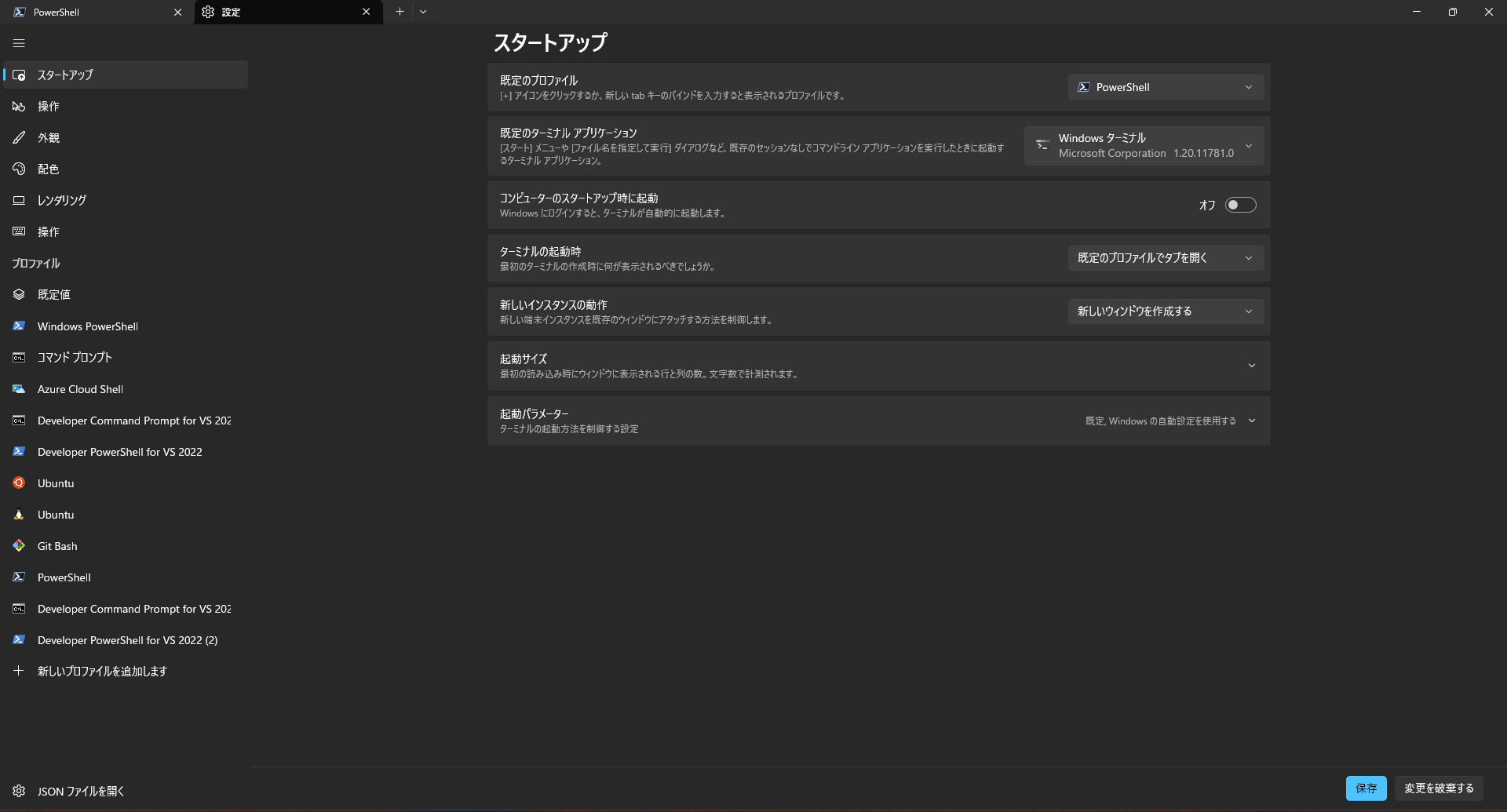
Task: Open the 外観 settings page
Action: point(126,138)
